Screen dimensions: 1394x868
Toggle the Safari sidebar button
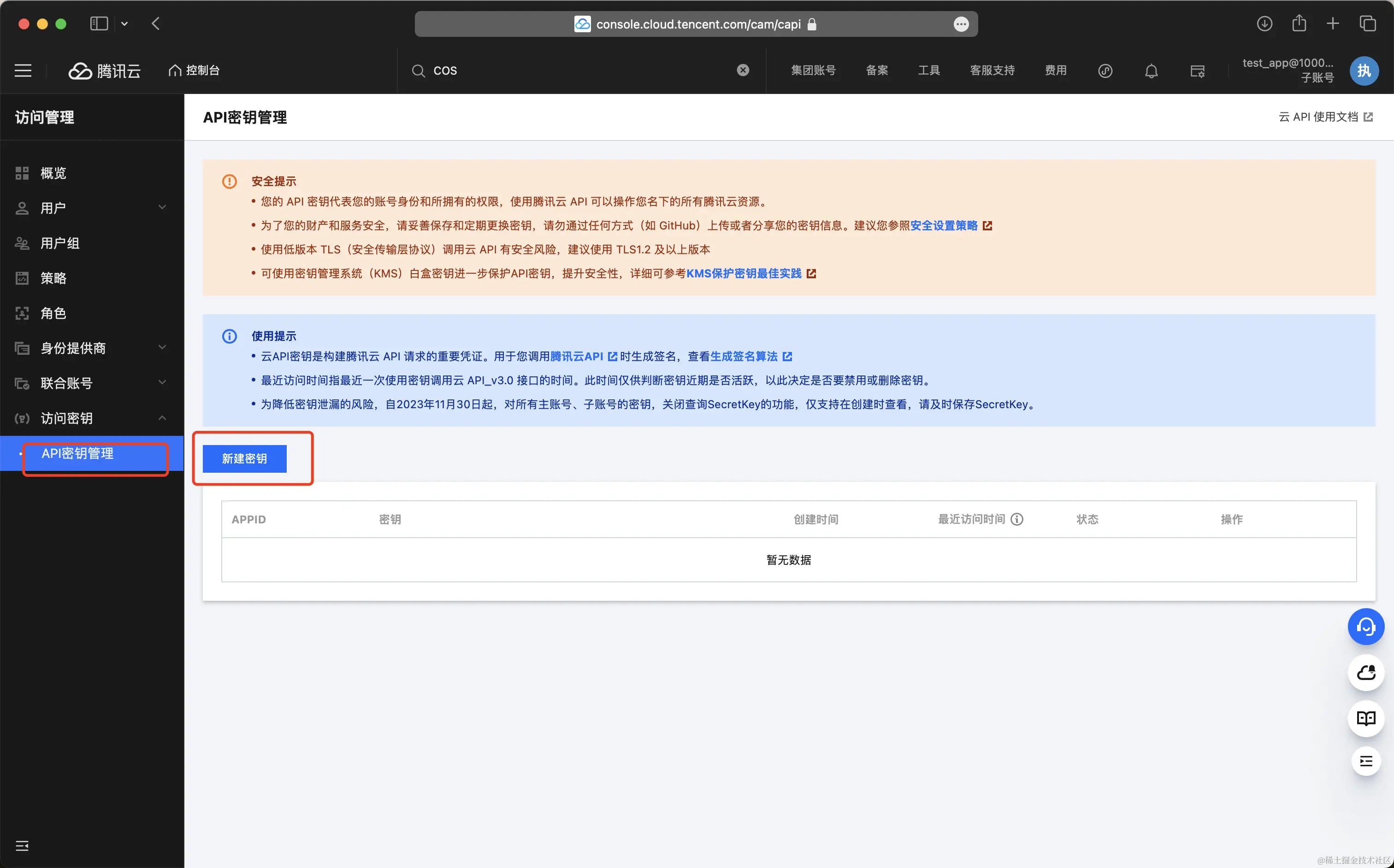pos(99,23)
